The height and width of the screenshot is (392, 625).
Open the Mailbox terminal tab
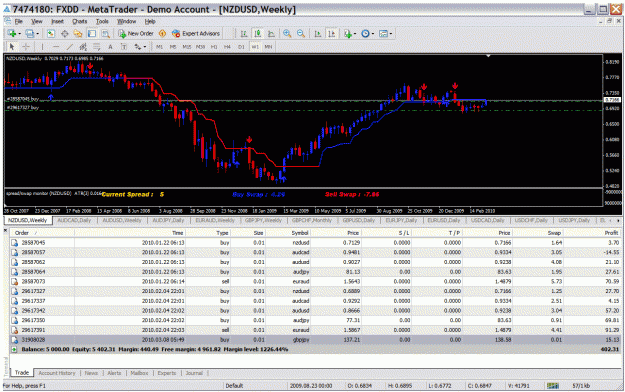pyautogui.click(x=139, y=373)
